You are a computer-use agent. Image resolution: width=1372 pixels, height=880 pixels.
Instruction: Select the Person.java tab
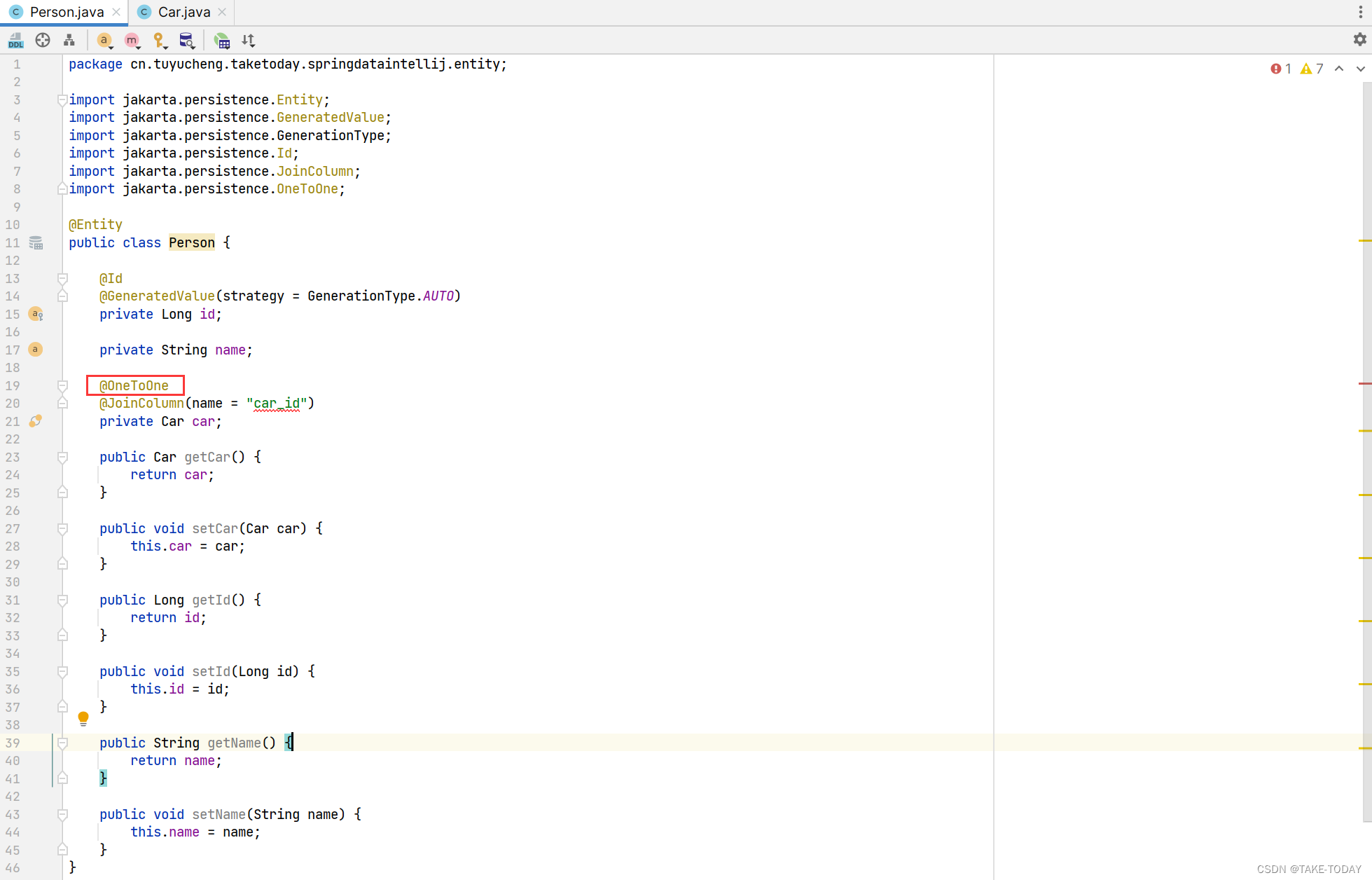pyautogui.click(x=67, y=12)
